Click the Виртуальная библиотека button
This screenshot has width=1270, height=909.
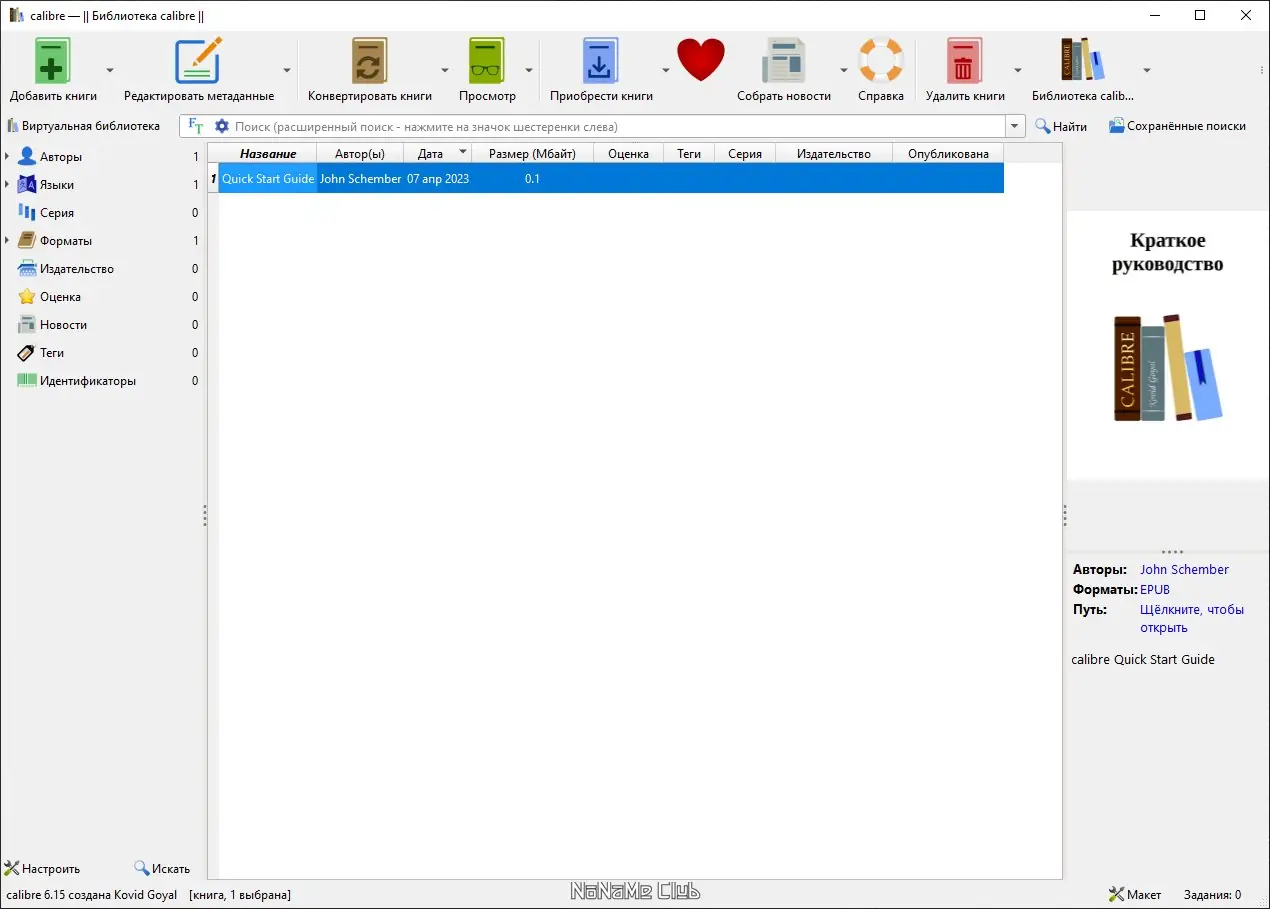[83, 126]
